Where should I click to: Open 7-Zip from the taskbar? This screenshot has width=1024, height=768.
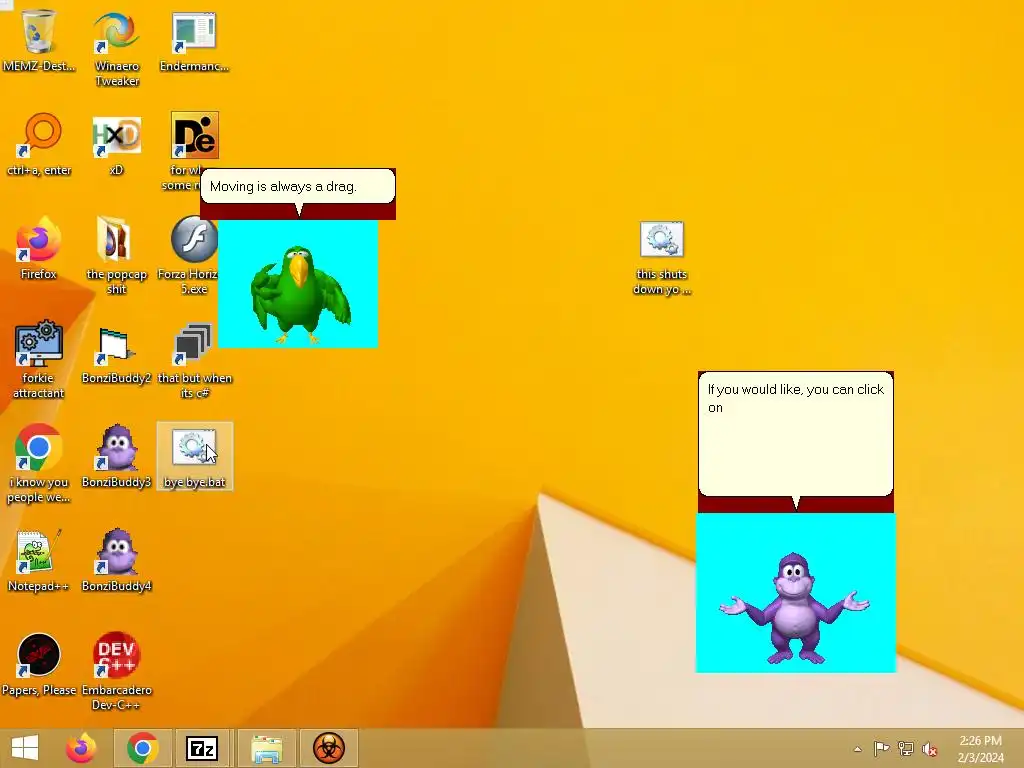tap(202, 748)
